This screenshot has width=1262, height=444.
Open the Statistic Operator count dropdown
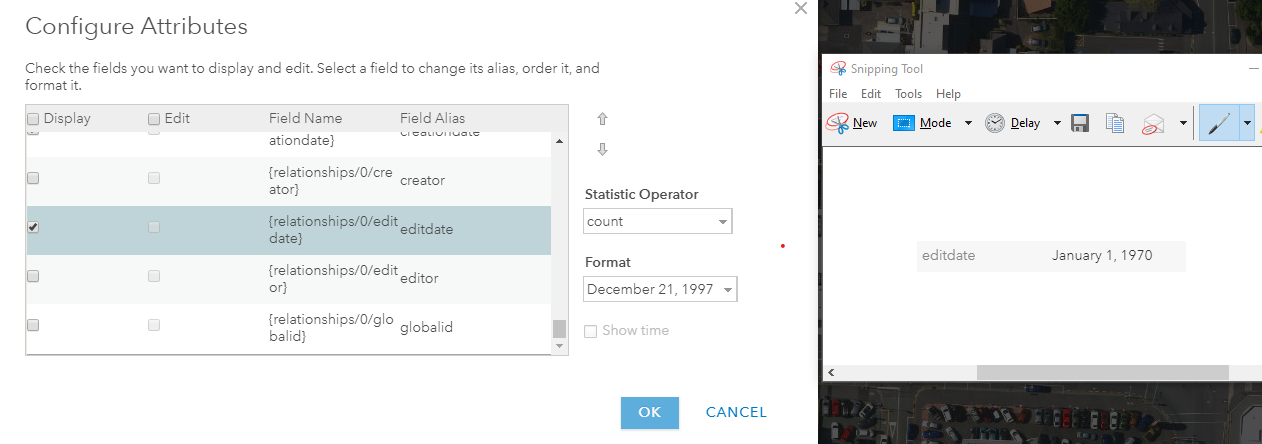click(658, 221)
